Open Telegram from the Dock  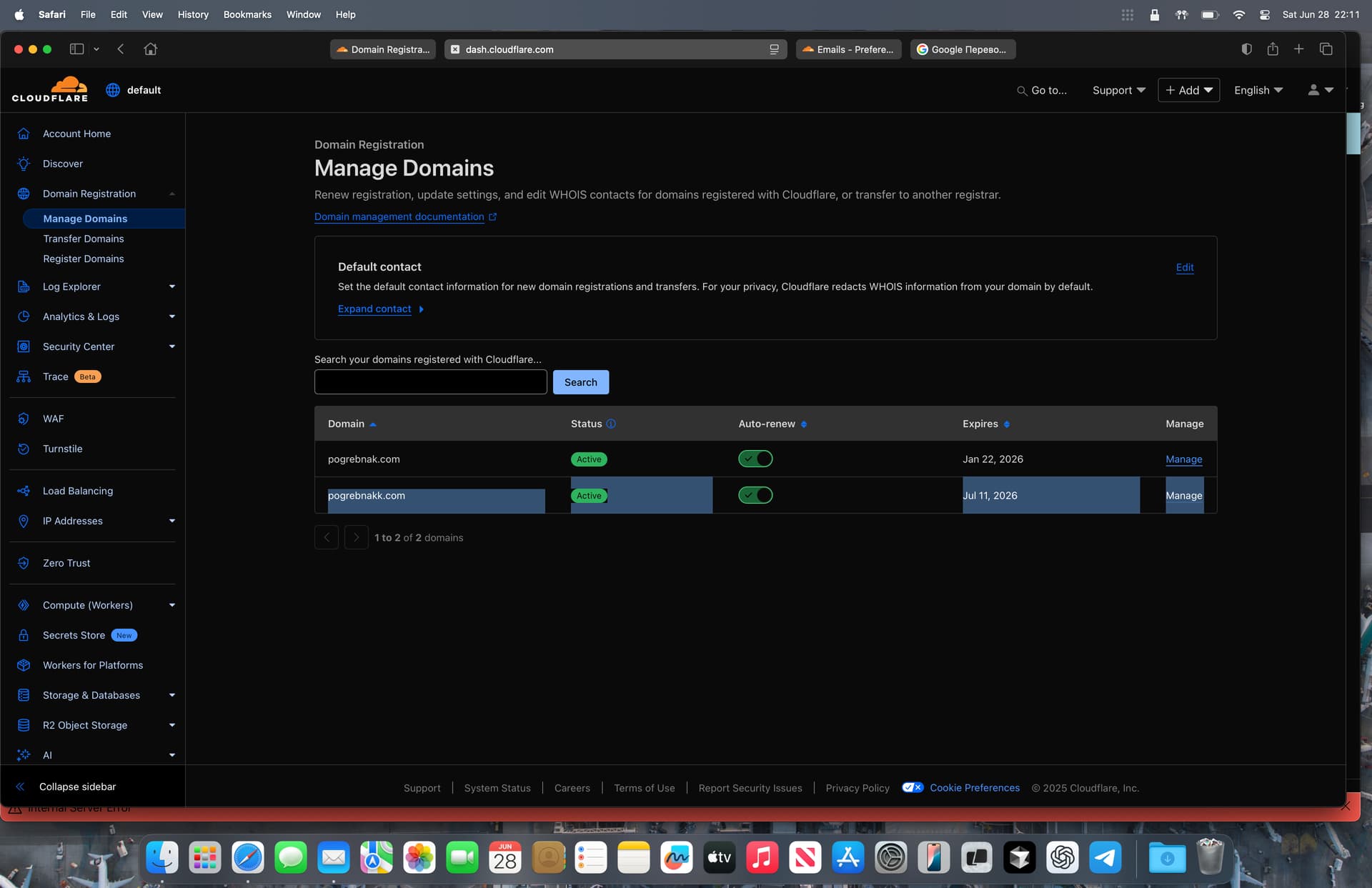1105,857
